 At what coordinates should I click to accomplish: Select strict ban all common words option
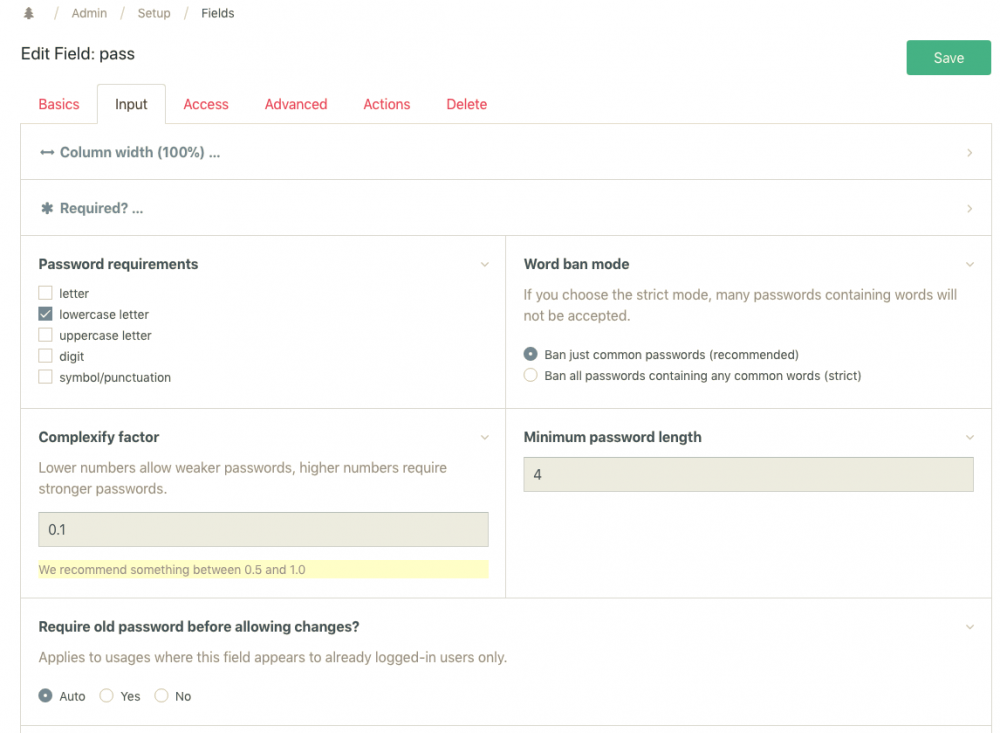pos(531,375)
